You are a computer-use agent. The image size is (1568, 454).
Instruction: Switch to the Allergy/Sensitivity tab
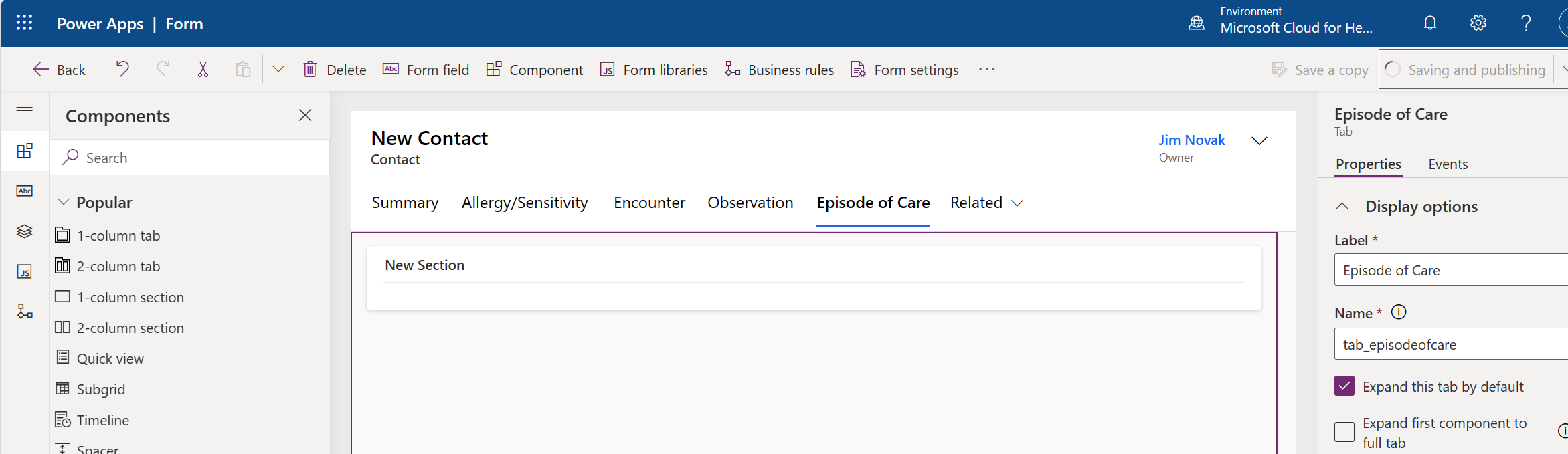(525, 203)
